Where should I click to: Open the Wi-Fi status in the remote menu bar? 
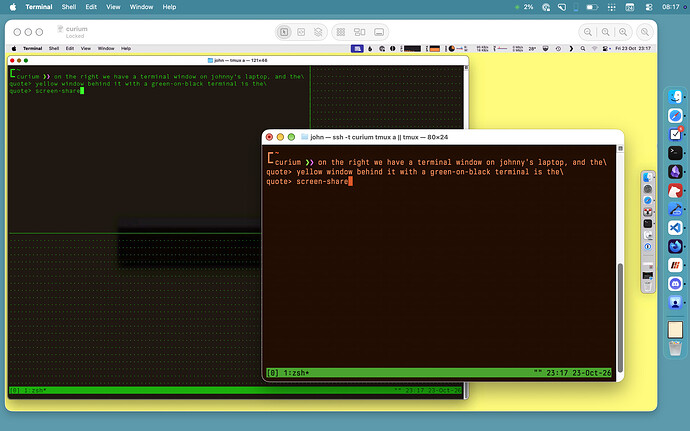[595, 48]
